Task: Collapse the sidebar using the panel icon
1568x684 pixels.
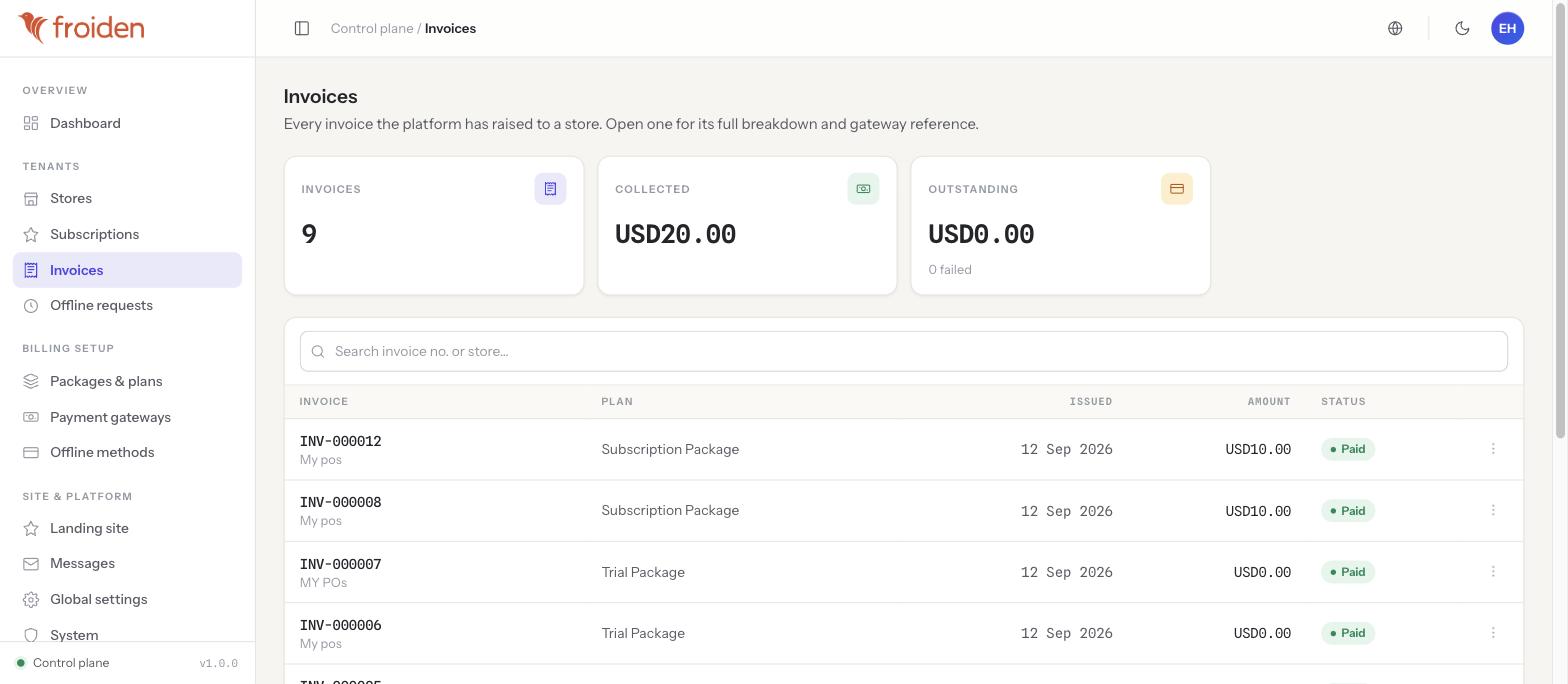Action: click(x=302, y=28)
